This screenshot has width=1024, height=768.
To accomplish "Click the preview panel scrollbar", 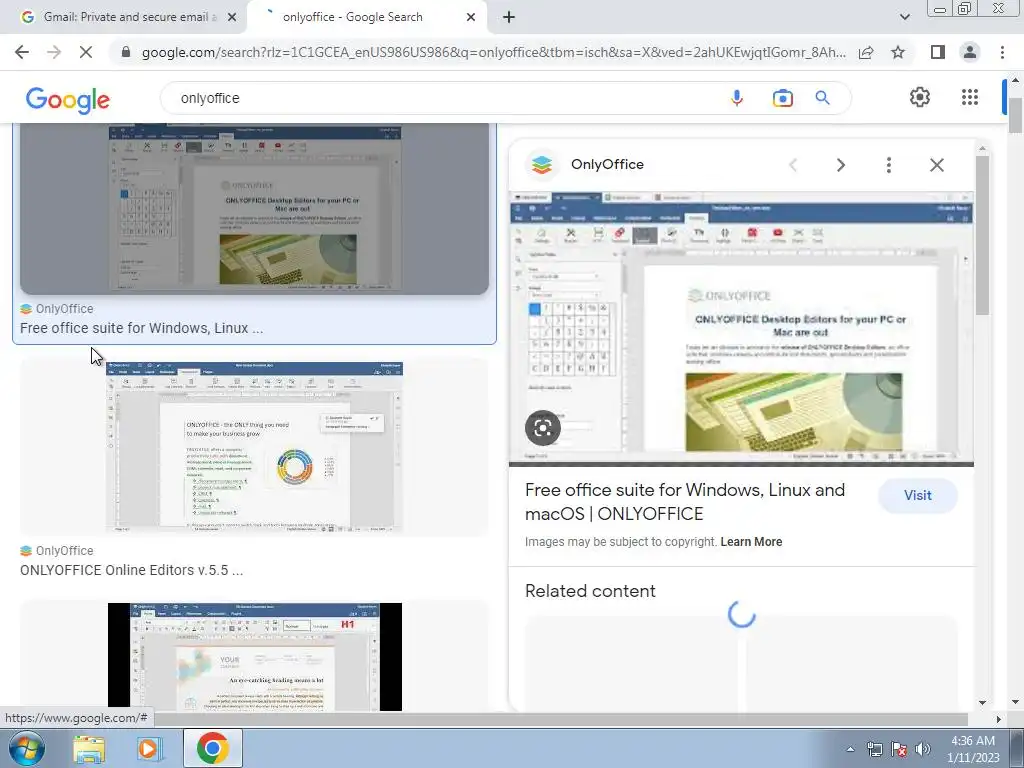I will (982, 235).
